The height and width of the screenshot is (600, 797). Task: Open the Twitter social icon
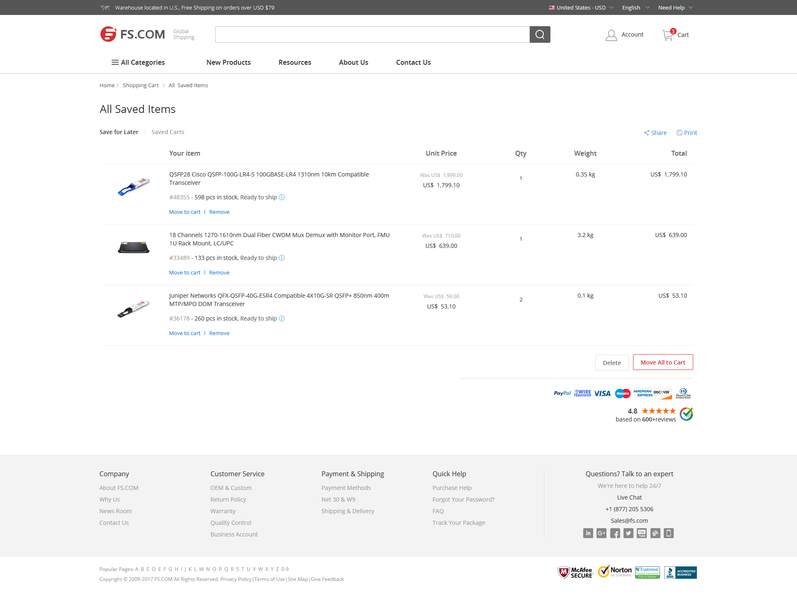(x=628, y=533)
